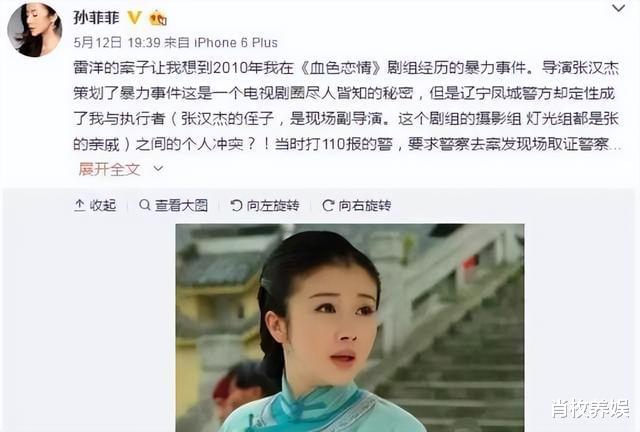This screenshot has width=640, height=432.
Task: Click the clockwise rotate icon
Action: [x=328, y=205]
